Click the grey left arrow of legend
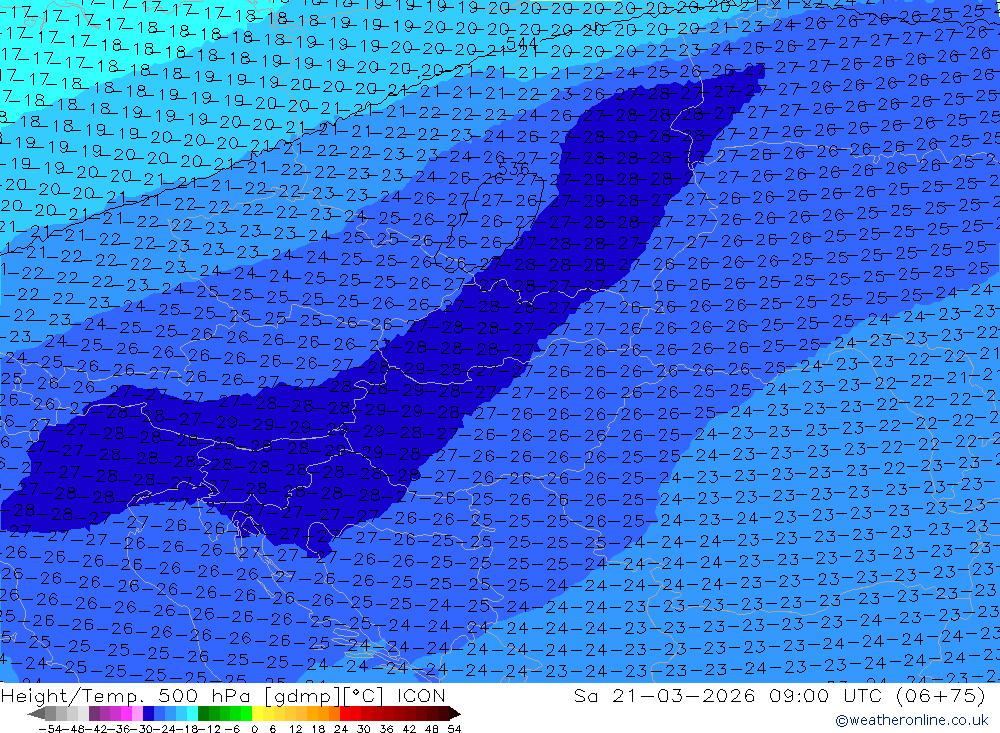This screenshot has height=733, width=1000. [36, 714]
